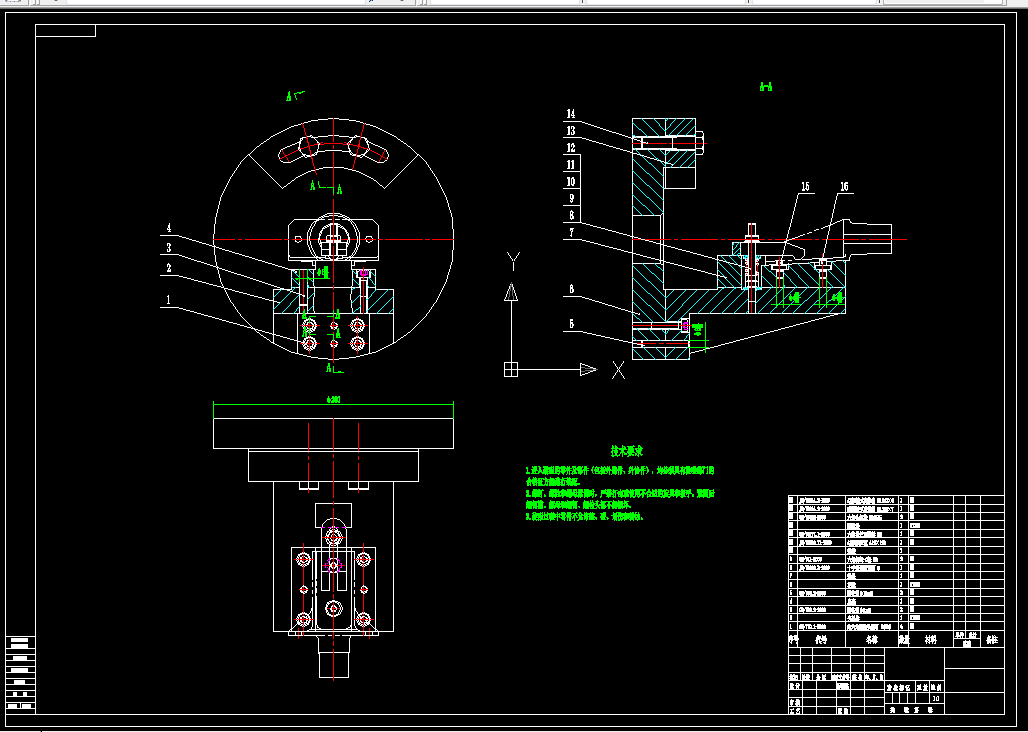Select part balloon number 16

844,187
